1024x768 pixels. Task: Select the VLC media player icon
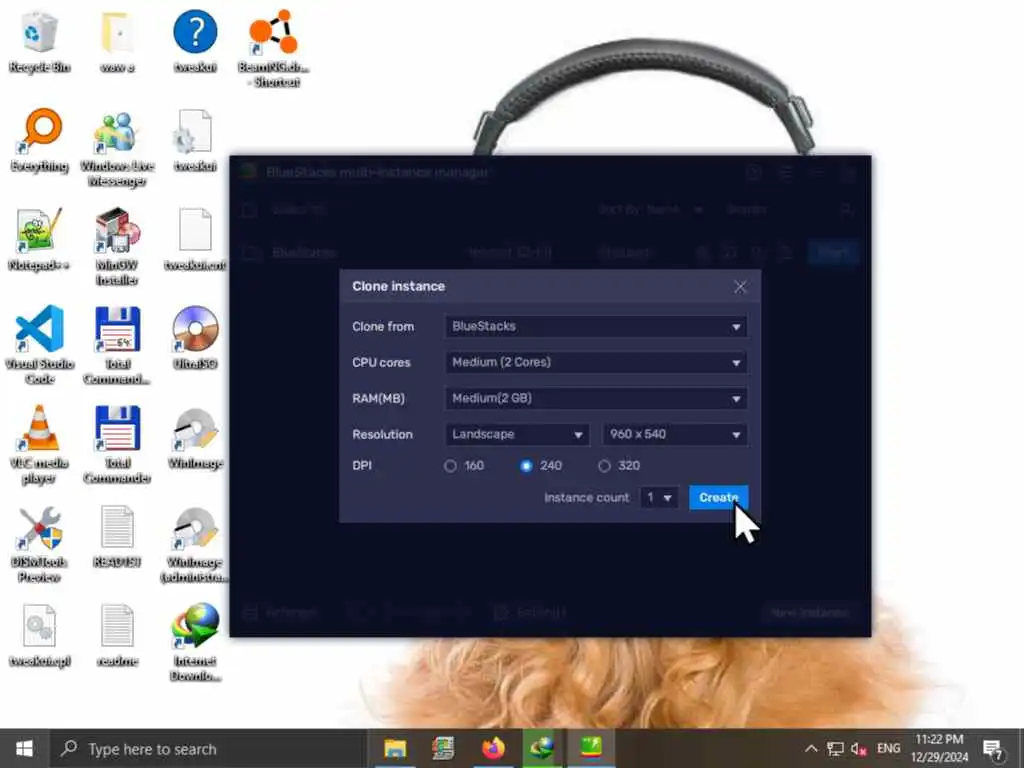click(39, 445)
